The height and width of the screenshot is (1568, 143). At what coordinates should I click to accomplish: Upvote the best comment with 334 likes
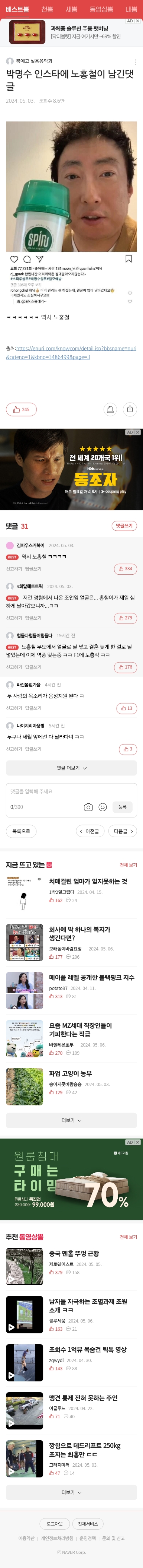pyautogui.click(x=125, y=568)
